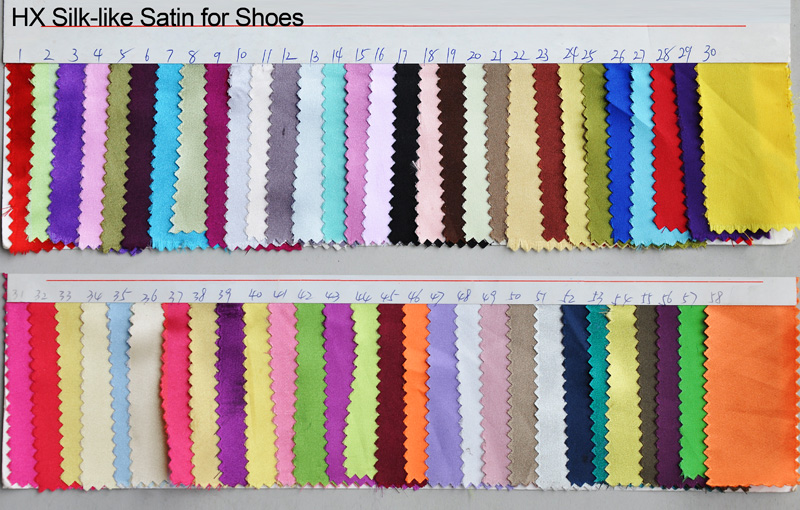Choose the teal swatch number 53
Image resolution: width=800 pixels, height=510 pixels.
click(x=598, y=393)
